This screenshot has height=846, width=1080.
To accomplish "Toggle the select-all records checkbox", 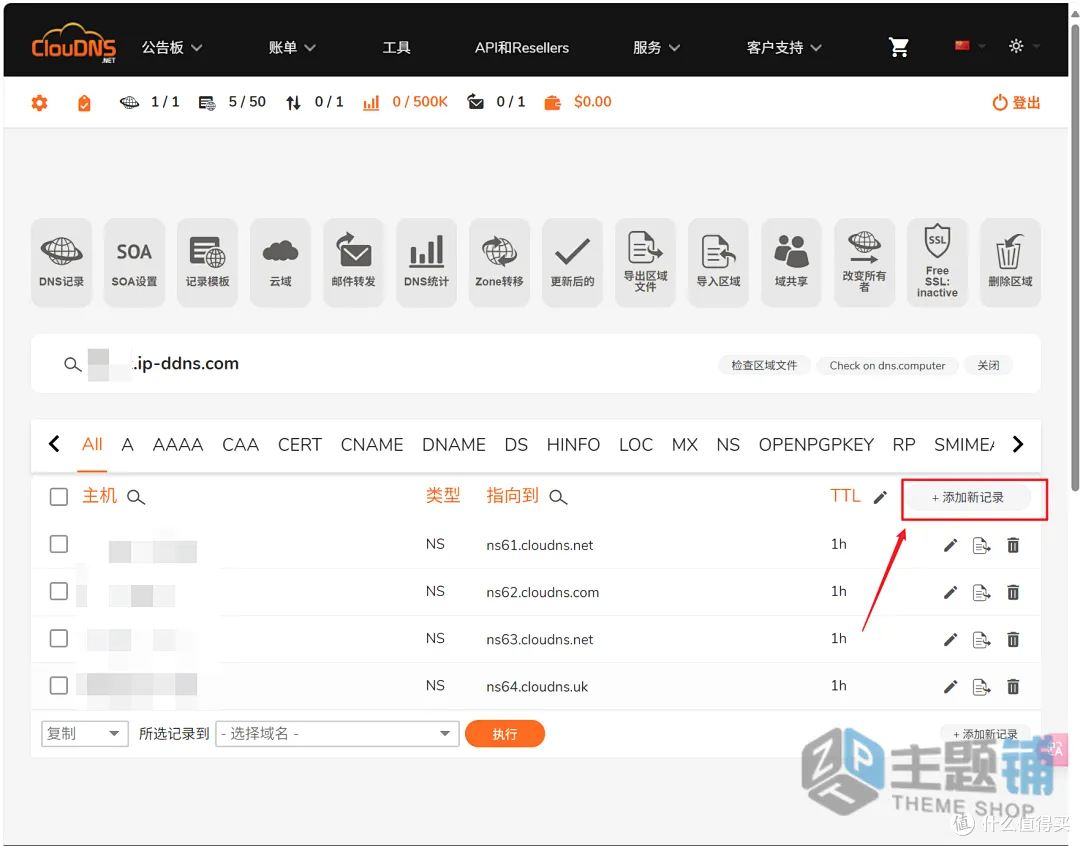I will [x=59, y=497].
